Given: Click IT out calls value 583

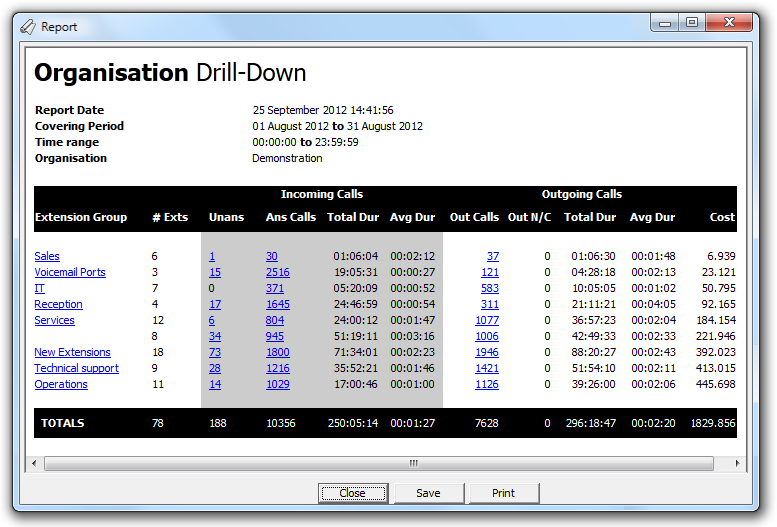Looking at the screenshot, I should (x=490, y=288).
